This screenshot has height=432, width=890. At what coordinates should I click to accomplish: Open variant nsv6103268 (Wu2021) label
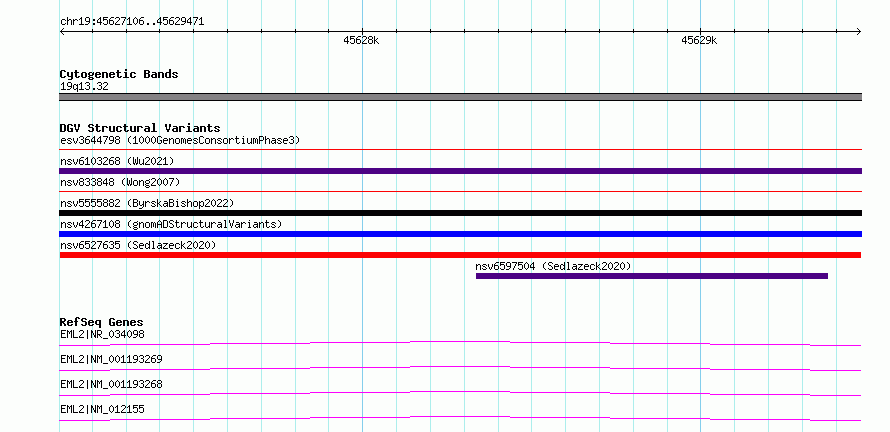click(x=117, y=161)
